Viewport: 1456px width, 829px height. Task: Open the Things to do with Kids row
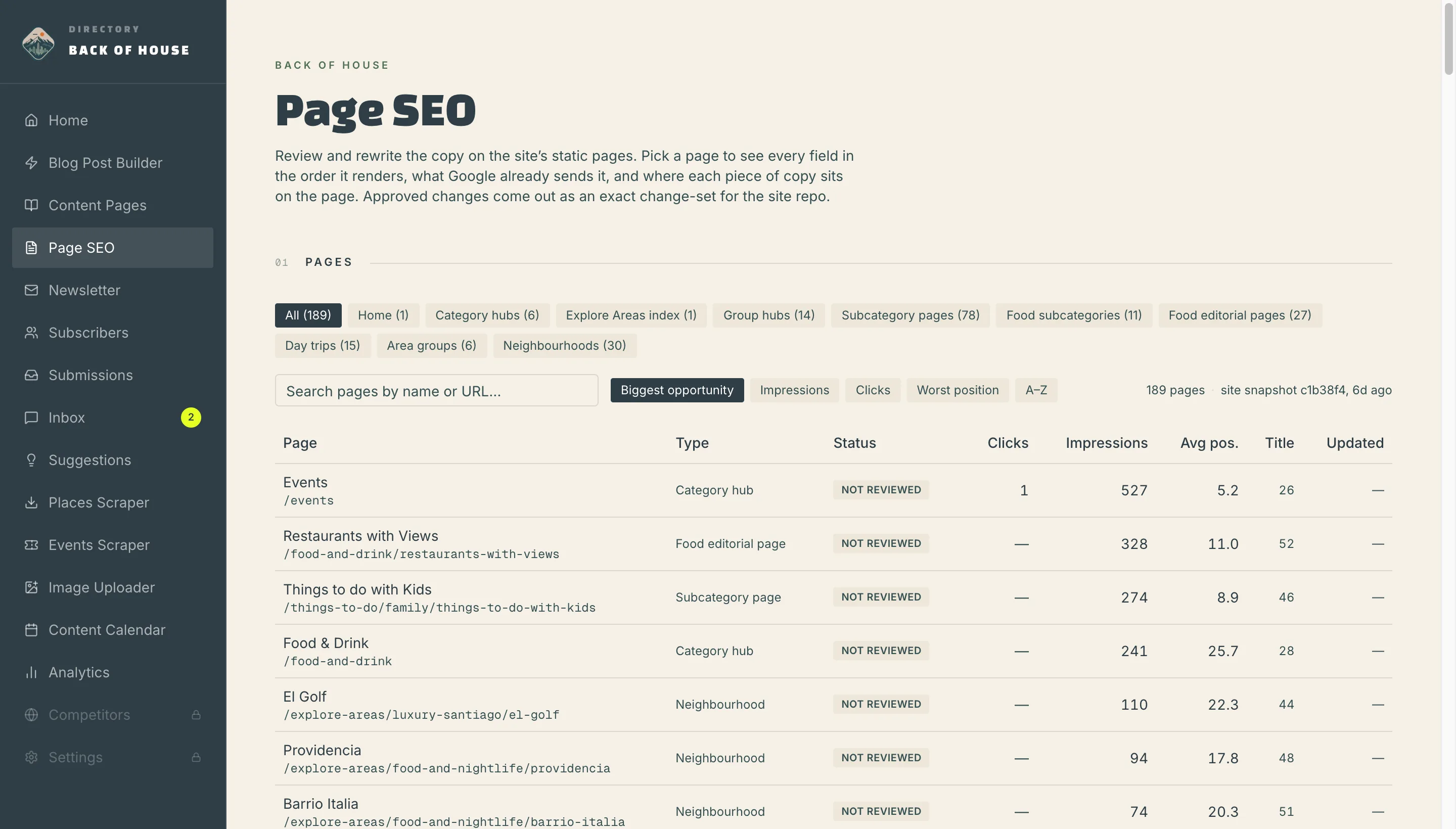point(833,598)
